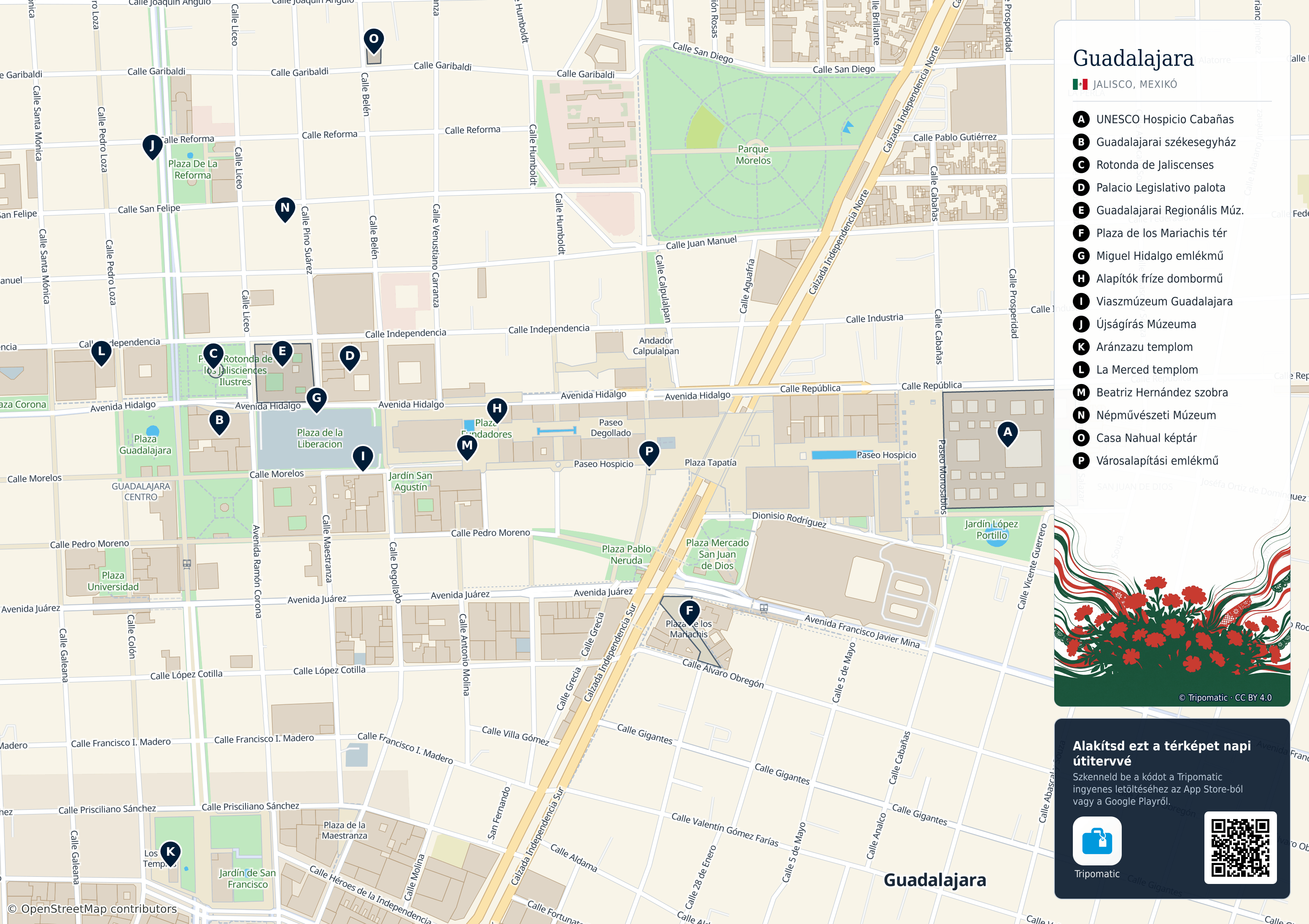
Task: Choose Rotonda de Jaliscenses legend entry
Action: coord(1143,165)
